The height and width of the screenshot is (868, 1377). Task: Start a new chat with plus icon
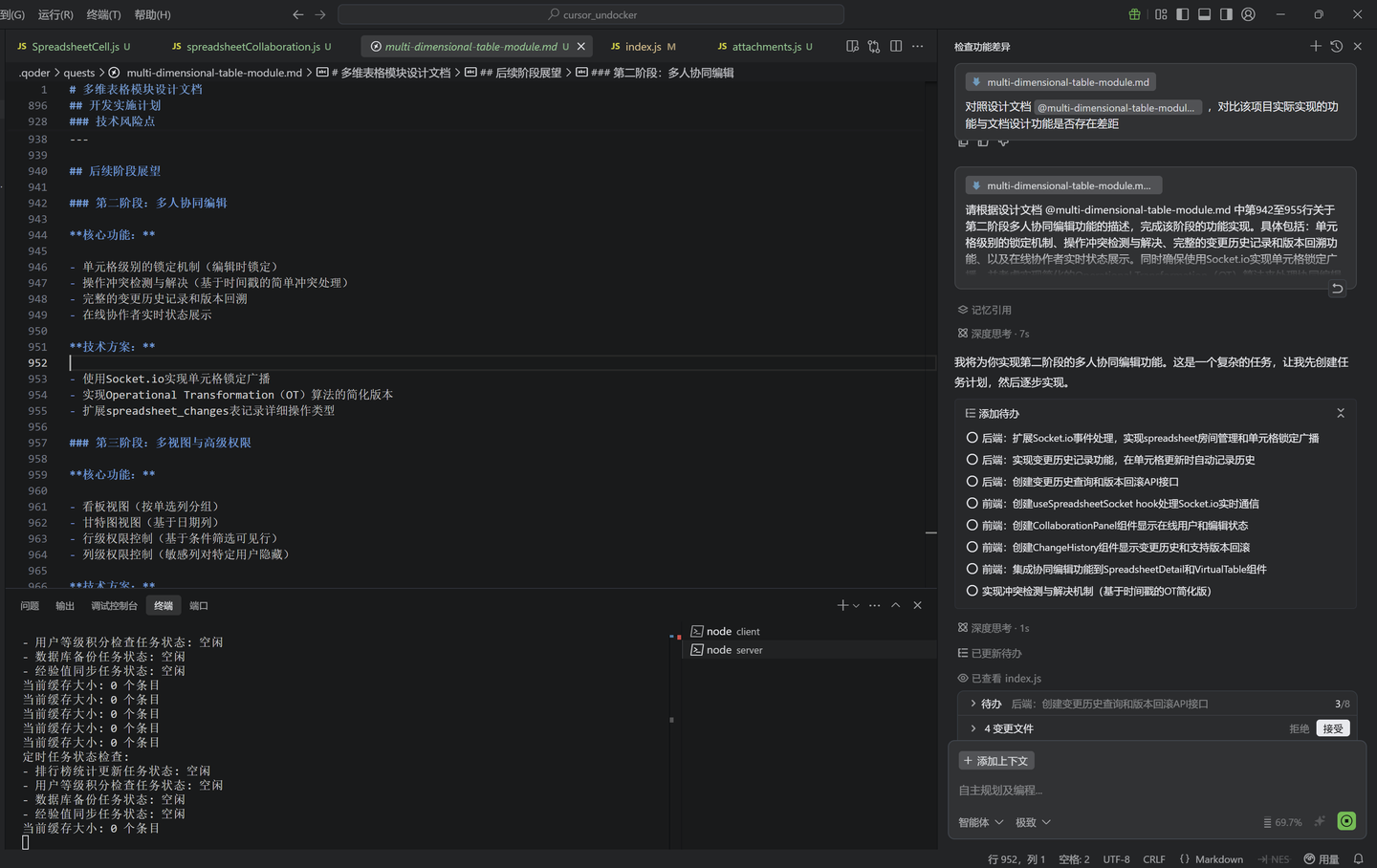click(x=1315, y=46)
